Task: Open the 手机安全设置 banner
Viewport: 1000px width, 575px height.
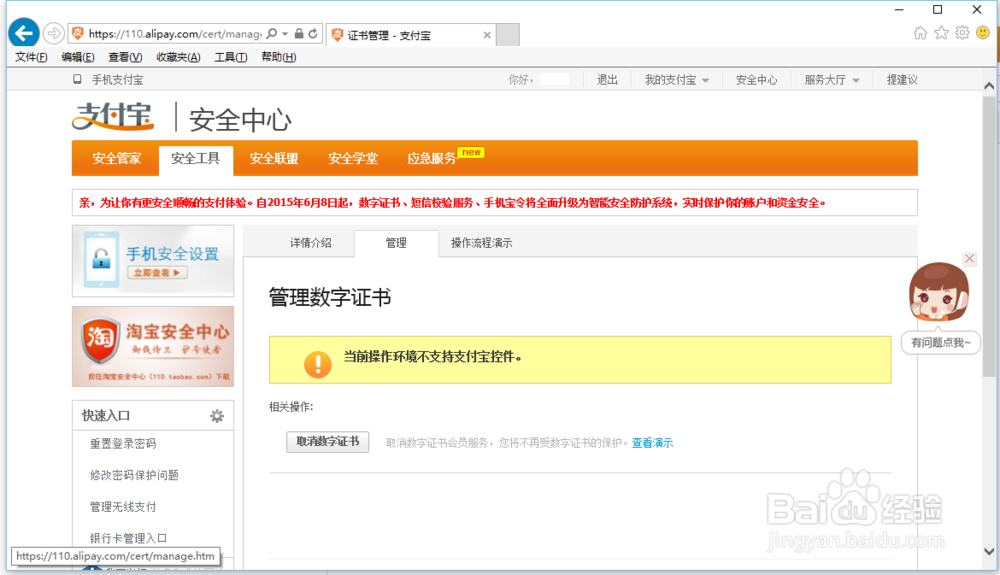Action: tap(153, 261)
